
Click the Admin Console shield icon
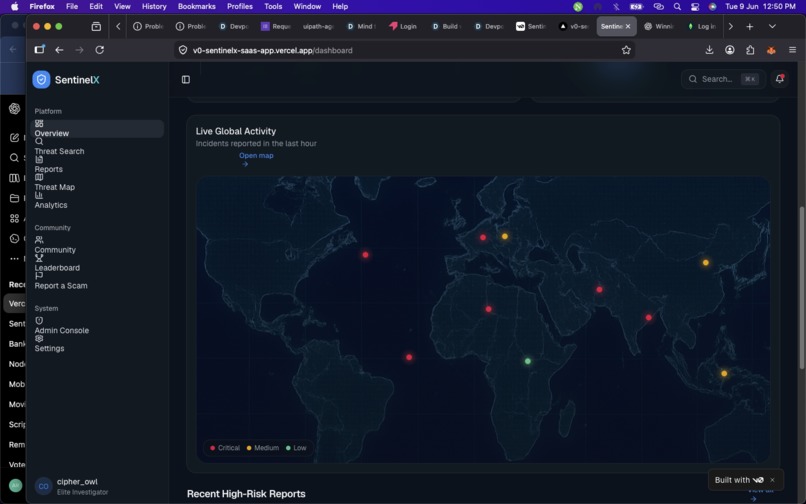[x=39, y=321]
